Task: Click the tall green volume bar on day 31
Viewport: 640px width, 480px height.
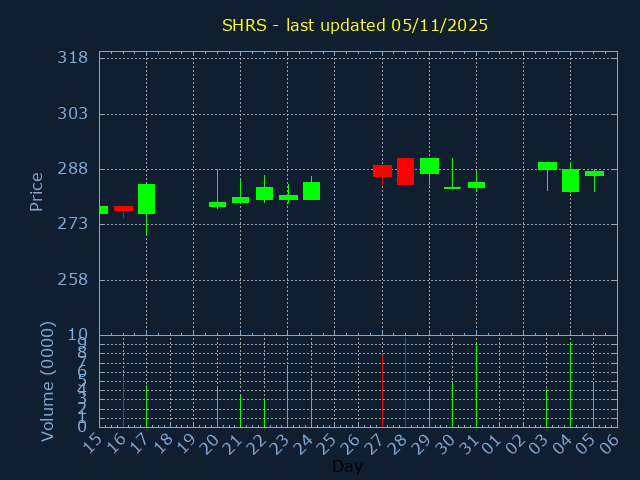Action: pos(476,385)
